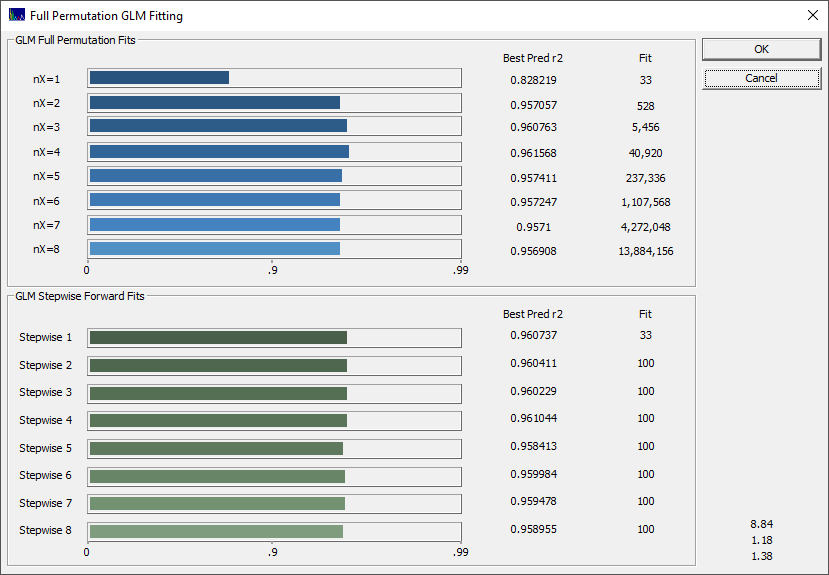Click the Stepwise 5 progress bar

[x=274, y=449]
